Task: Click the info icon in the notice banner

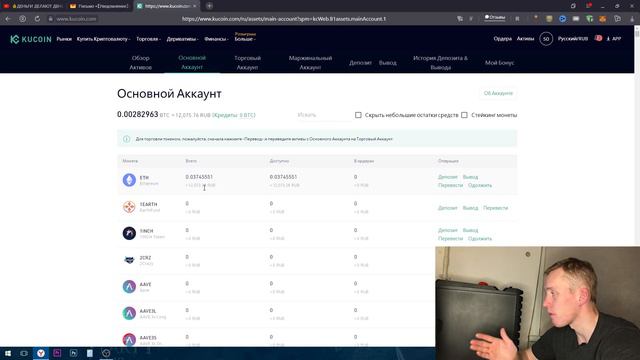Action: pos(127,139)
